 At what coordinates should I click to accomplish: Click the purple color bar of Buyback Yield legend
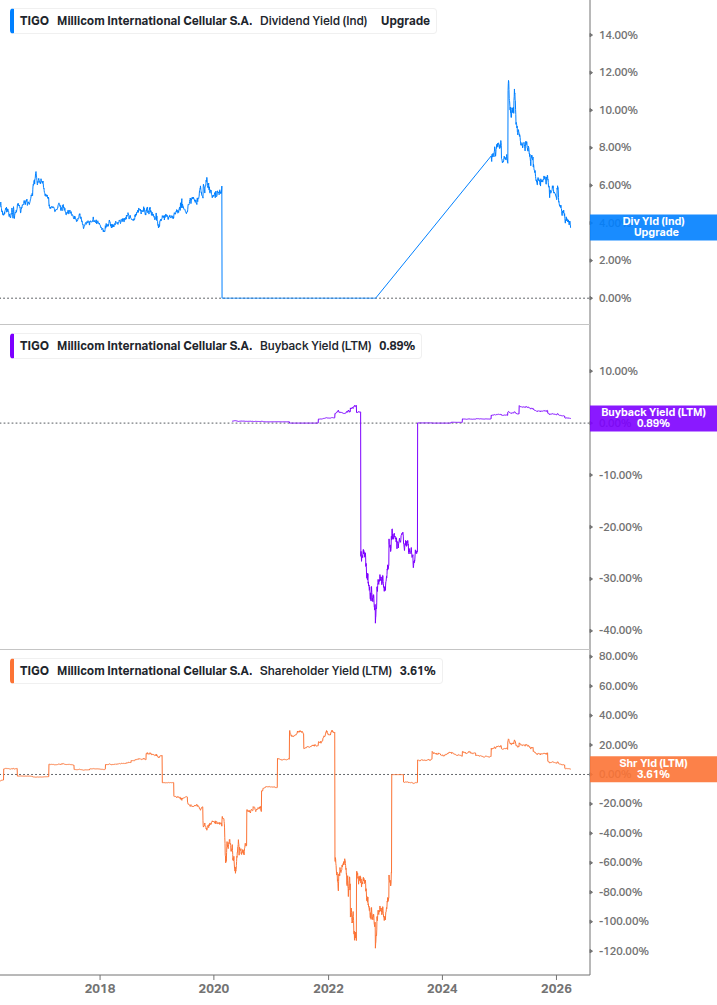pos(12,346)
